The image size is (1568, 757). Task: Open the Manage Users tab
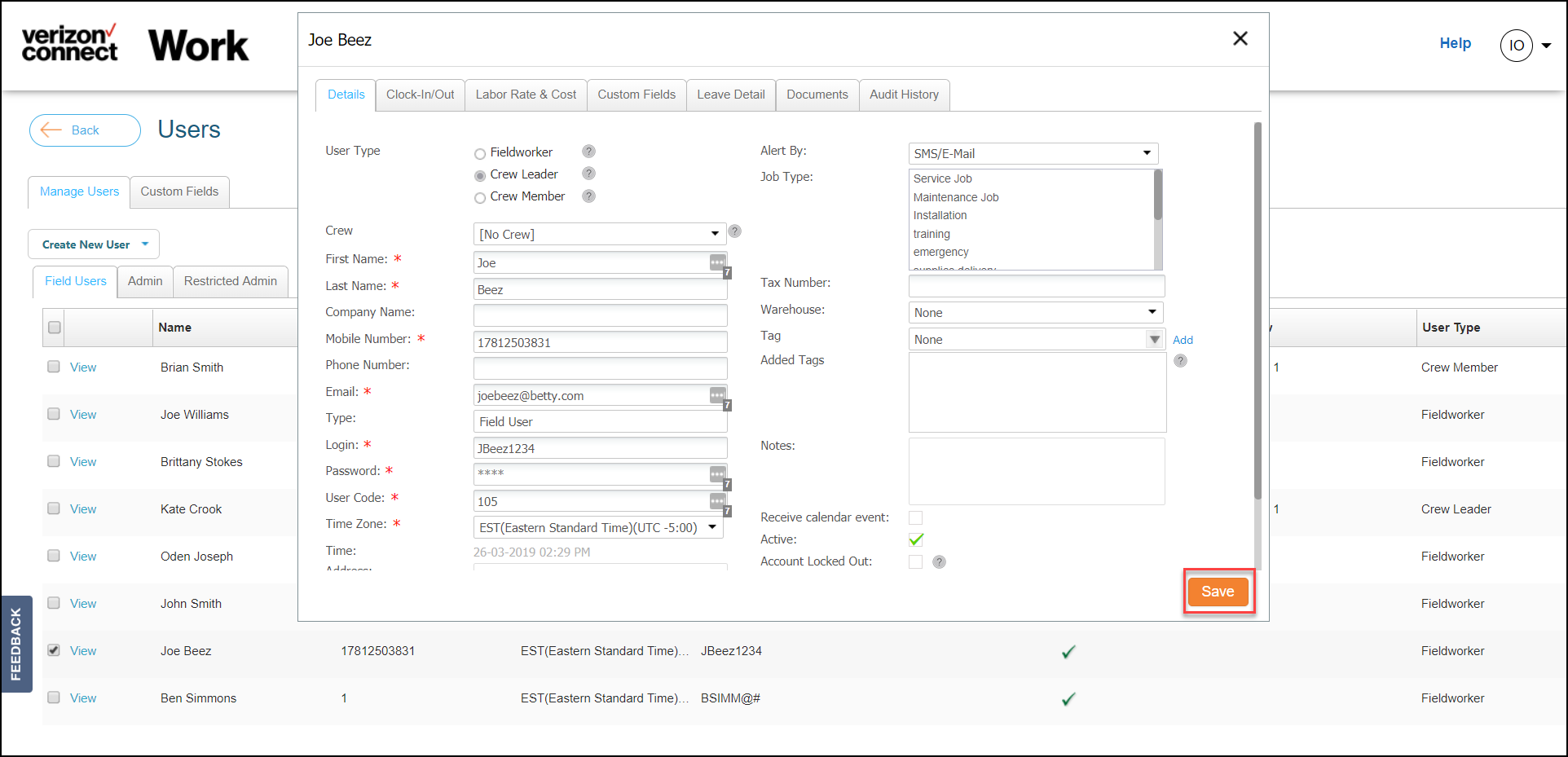79,191
